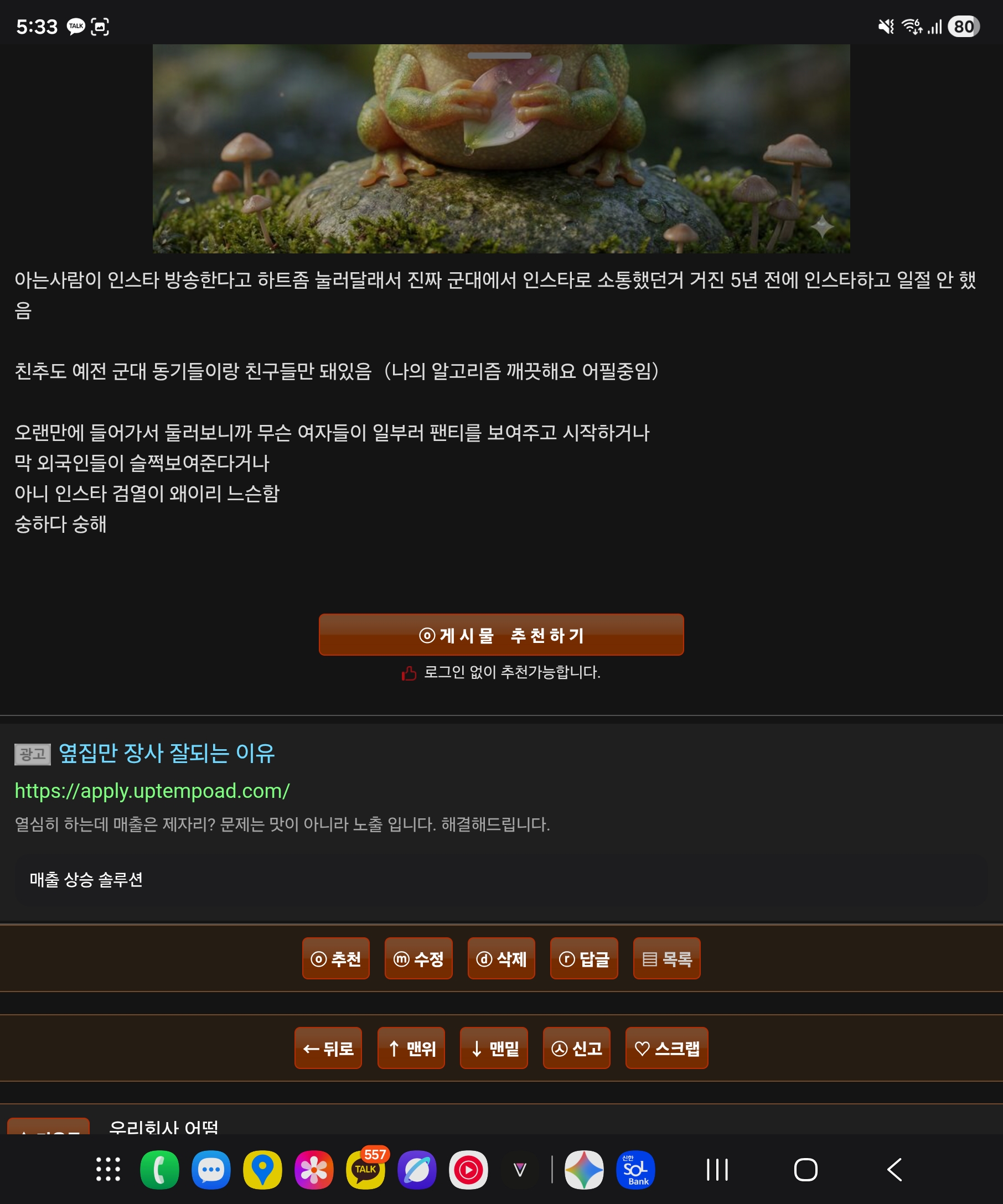Launch the Samsung Internet browser icon

click(x=417, y=1170)
